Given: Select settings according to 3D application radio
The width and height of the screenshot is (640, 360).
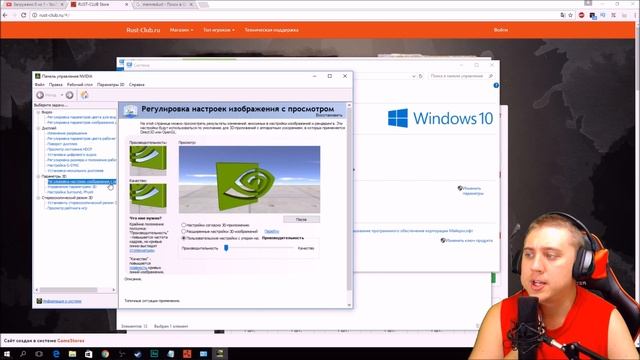Looking at the screenshot, I should (x=184, y=225).
